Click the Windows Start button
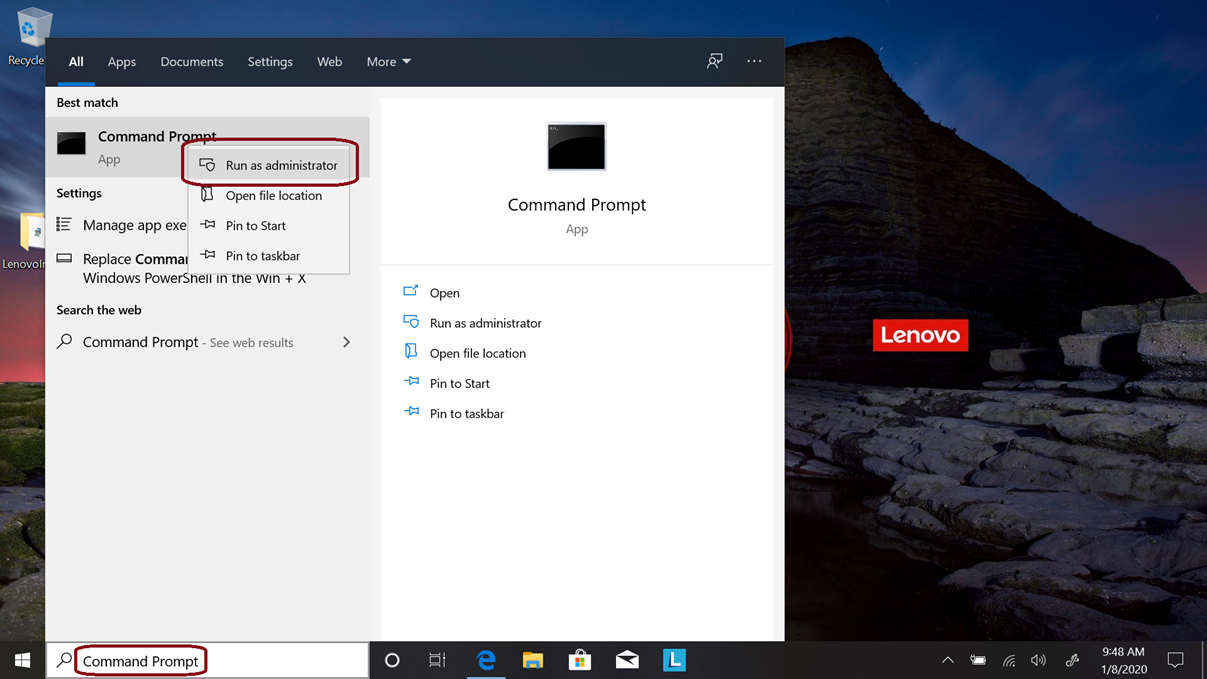This screenshot has width=1207, height=679. click(22, 660)
